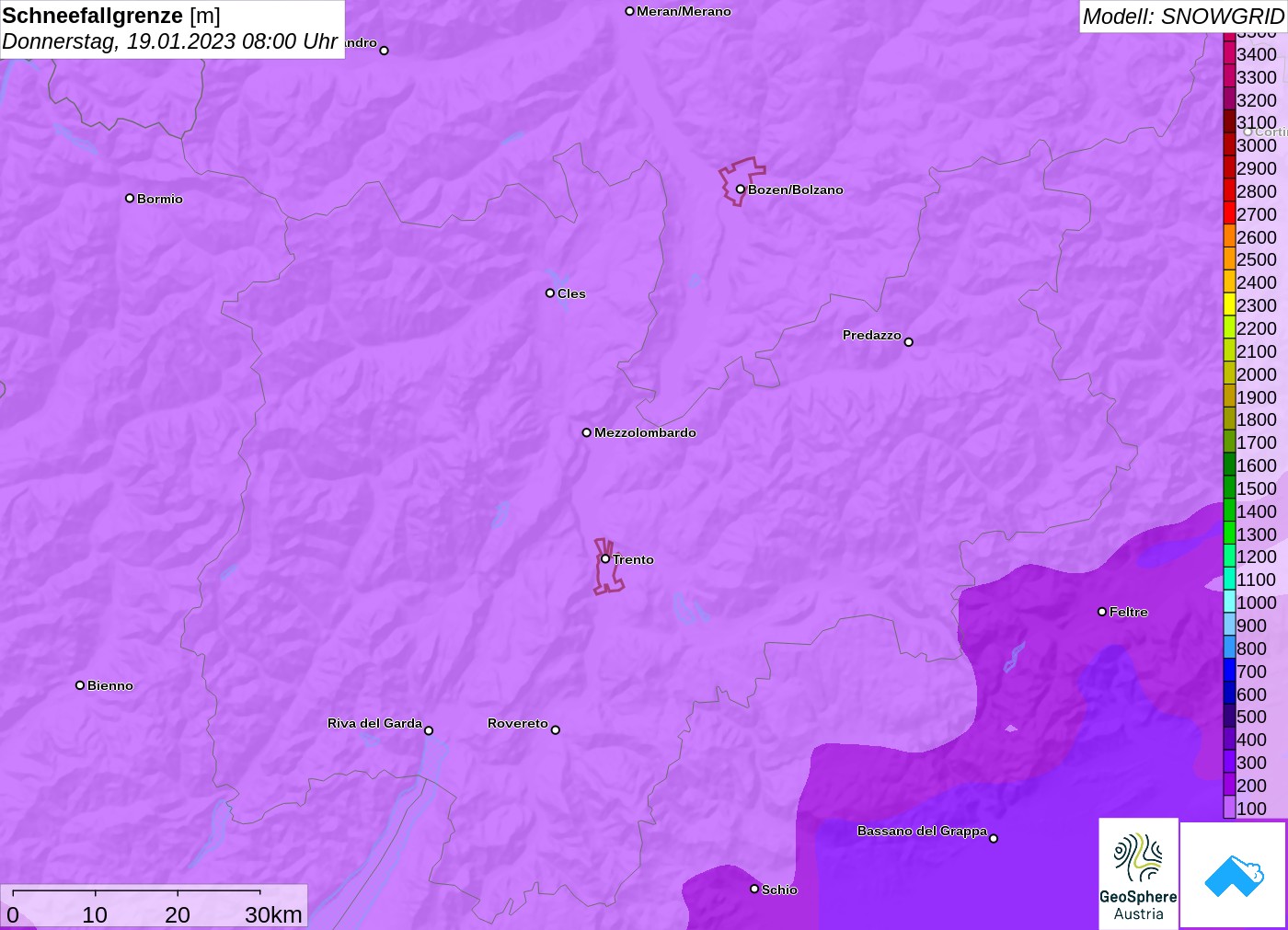The height and width of the screenshot is (930, 1288).
Task: Select the 700 m blue legend swatch
Action: pos(1229,672)
